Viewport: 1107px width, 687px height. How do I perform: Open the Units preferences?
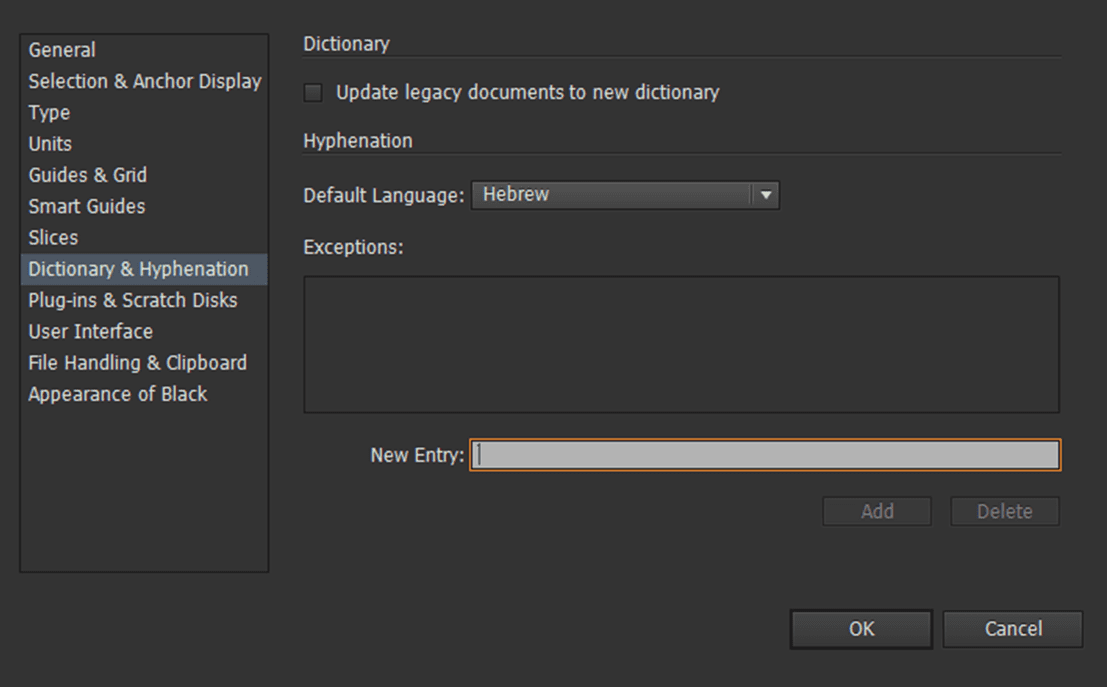point(50,144)
